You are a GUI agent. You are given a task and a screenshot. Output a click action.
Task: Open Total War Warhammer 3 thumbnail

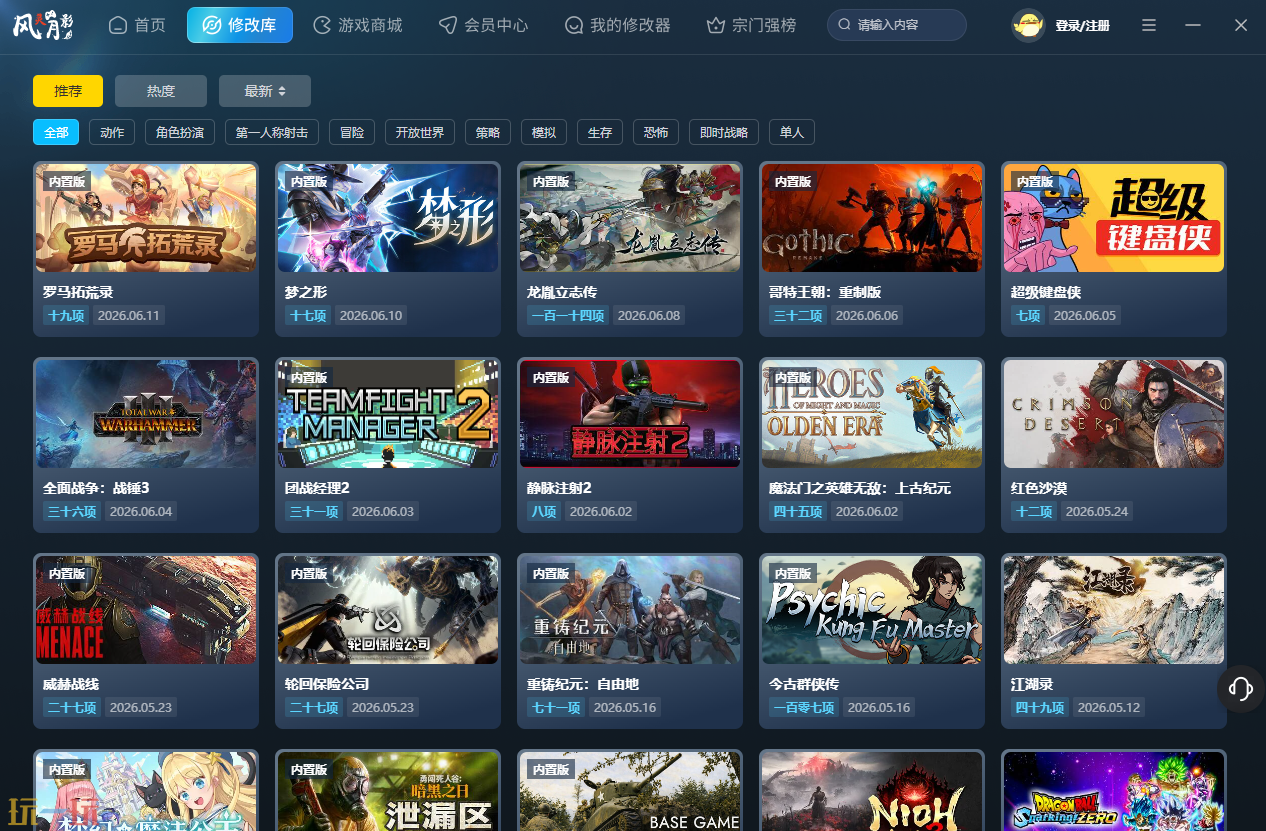pyautogui.click(x=146, y=414)
